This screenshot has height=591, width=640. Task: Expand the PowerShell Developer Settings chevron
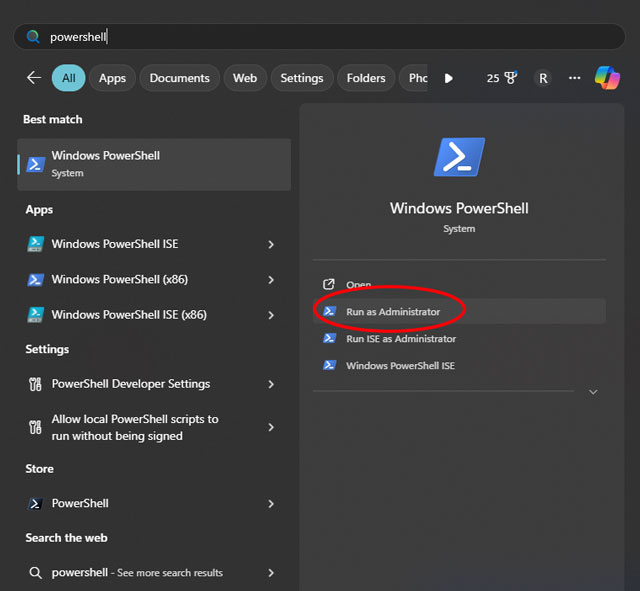(271, 384)
